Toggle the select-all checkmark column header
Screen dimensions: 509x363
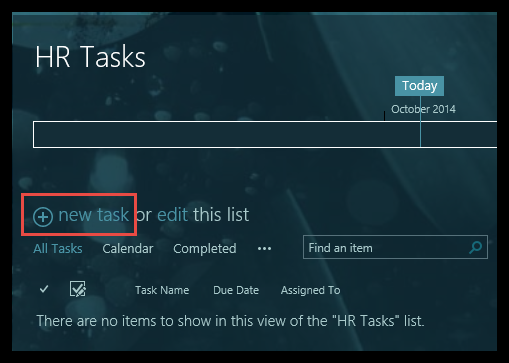pos(44,289)
